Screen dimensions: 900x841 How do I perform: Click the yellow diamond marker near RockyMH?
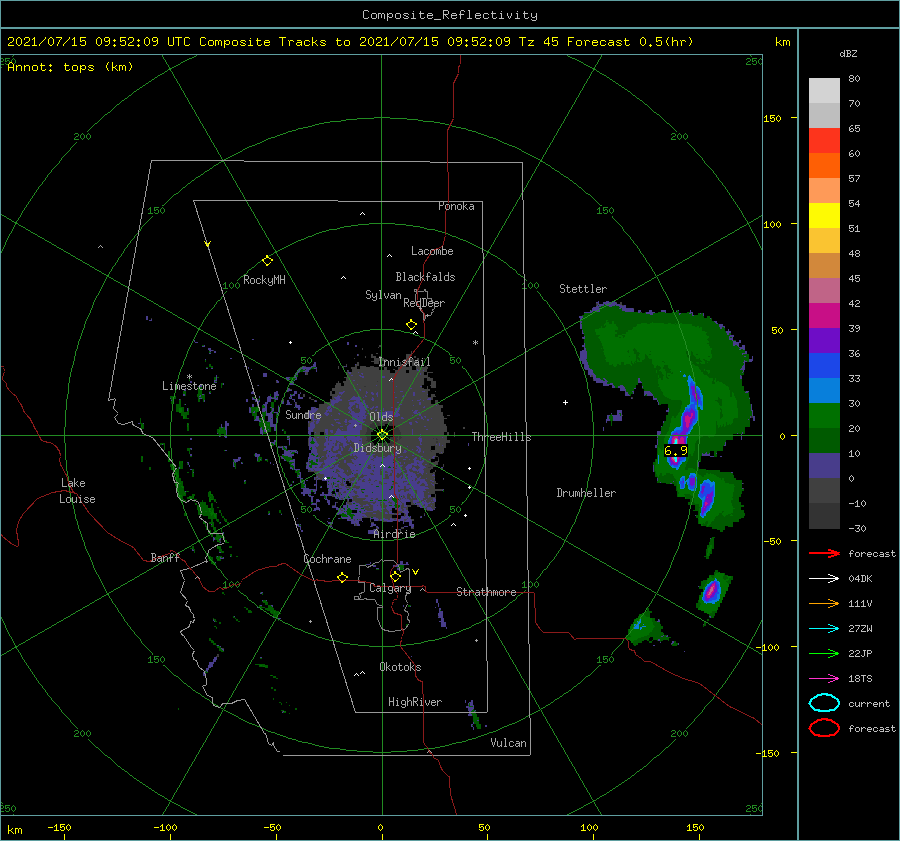(x=267, y=261)
